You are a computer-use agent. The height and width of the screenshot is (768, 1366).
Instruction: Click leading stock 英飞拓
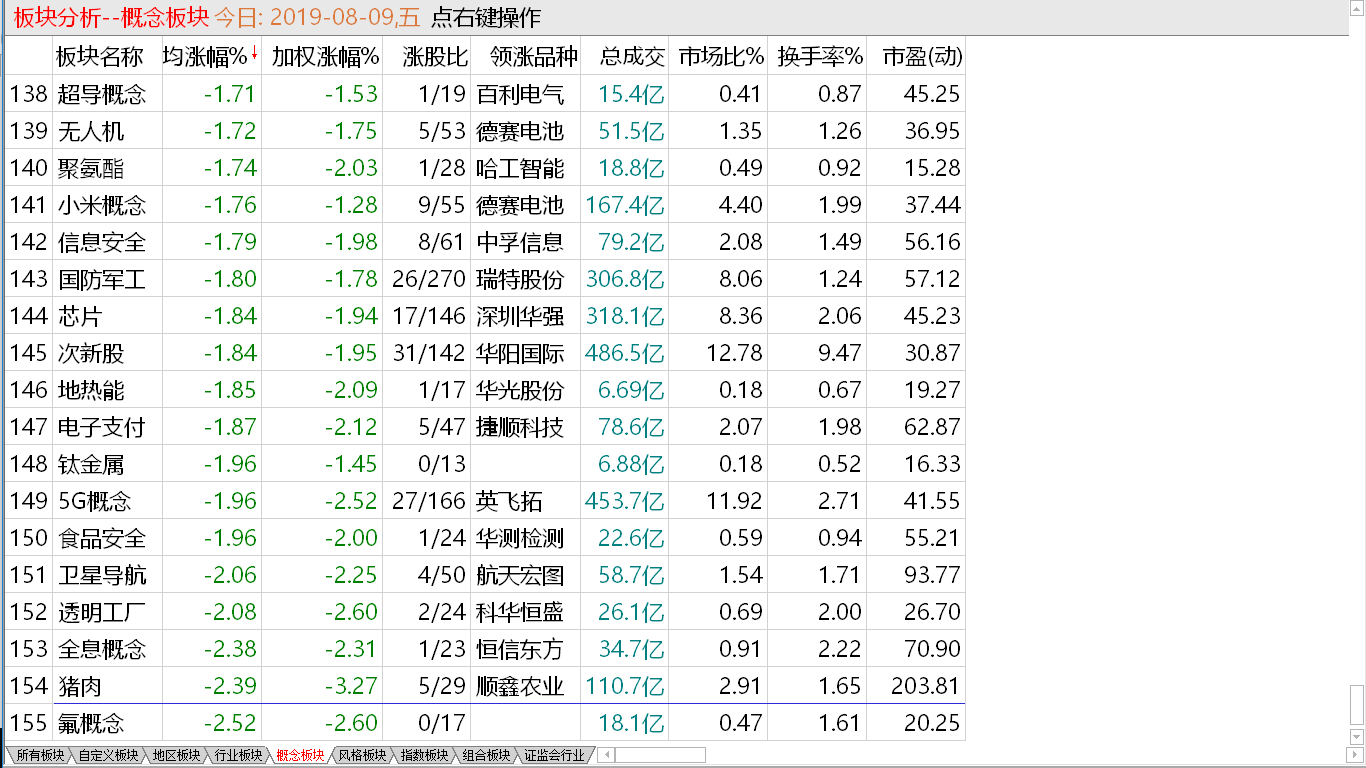(509, 501)
